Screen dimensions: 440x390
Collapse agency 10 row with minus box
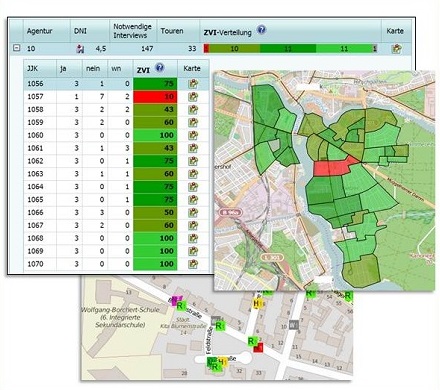(x=16, y=48)
